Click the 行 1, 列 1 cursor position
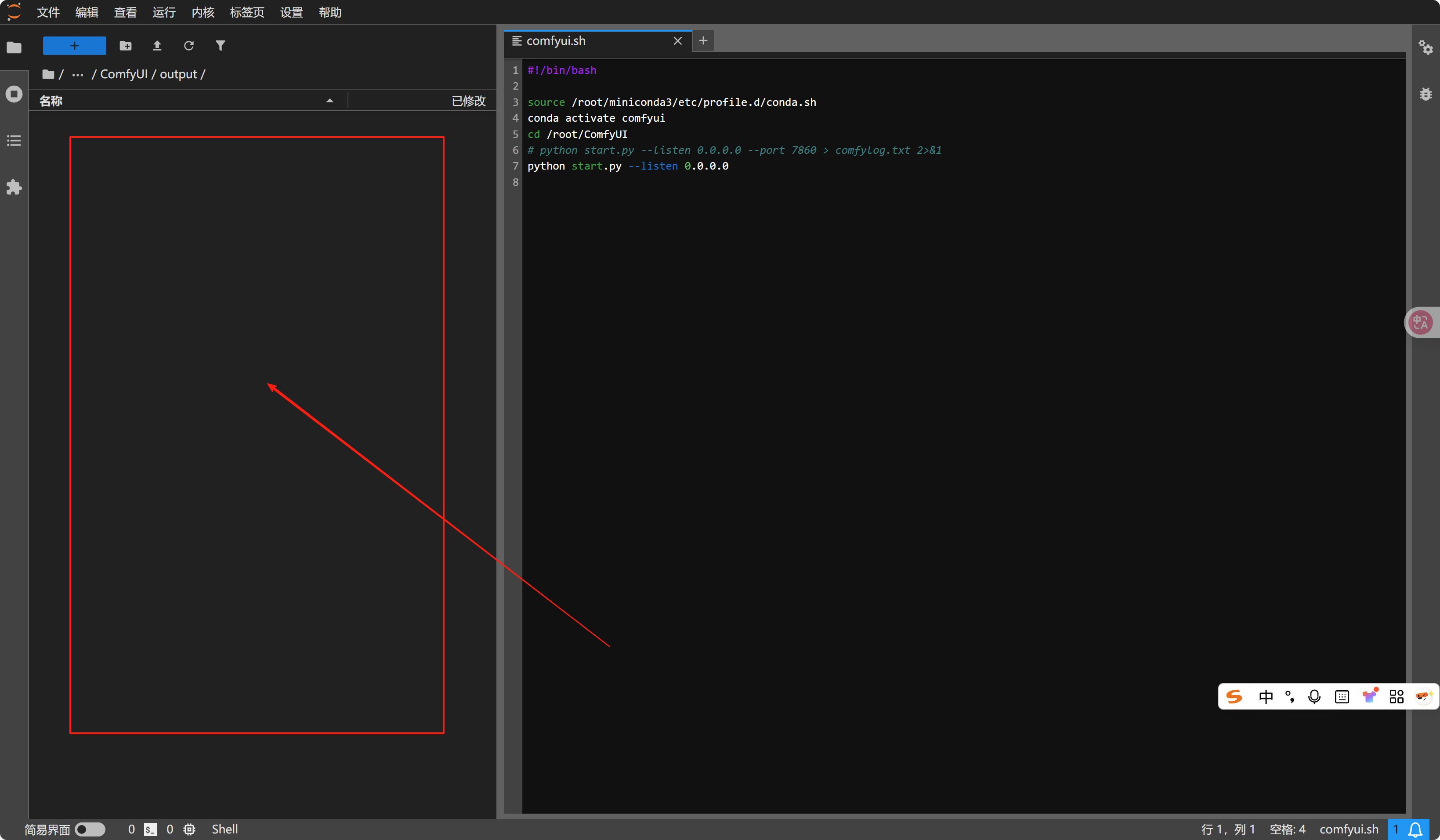1440x840 pixels. [1228, 829]
